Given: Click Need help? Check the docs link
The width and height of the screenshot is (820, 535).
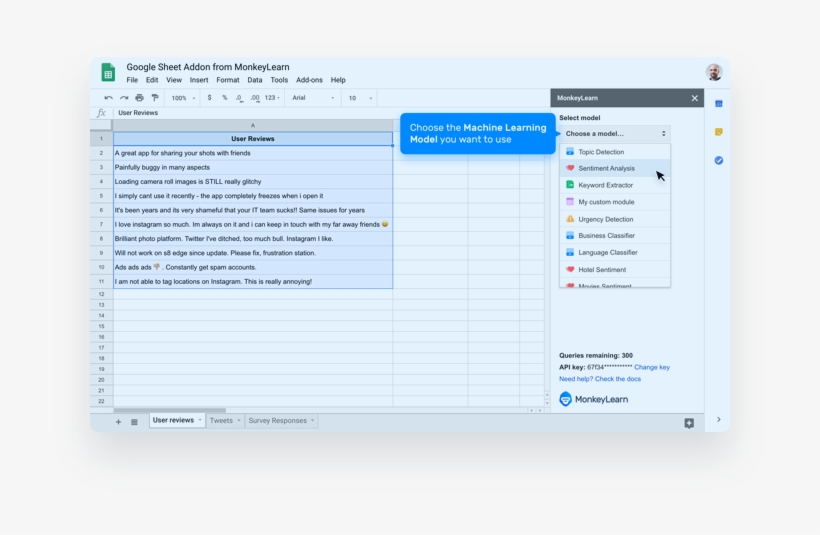Looking at the screenshot, I should (600, 379).
